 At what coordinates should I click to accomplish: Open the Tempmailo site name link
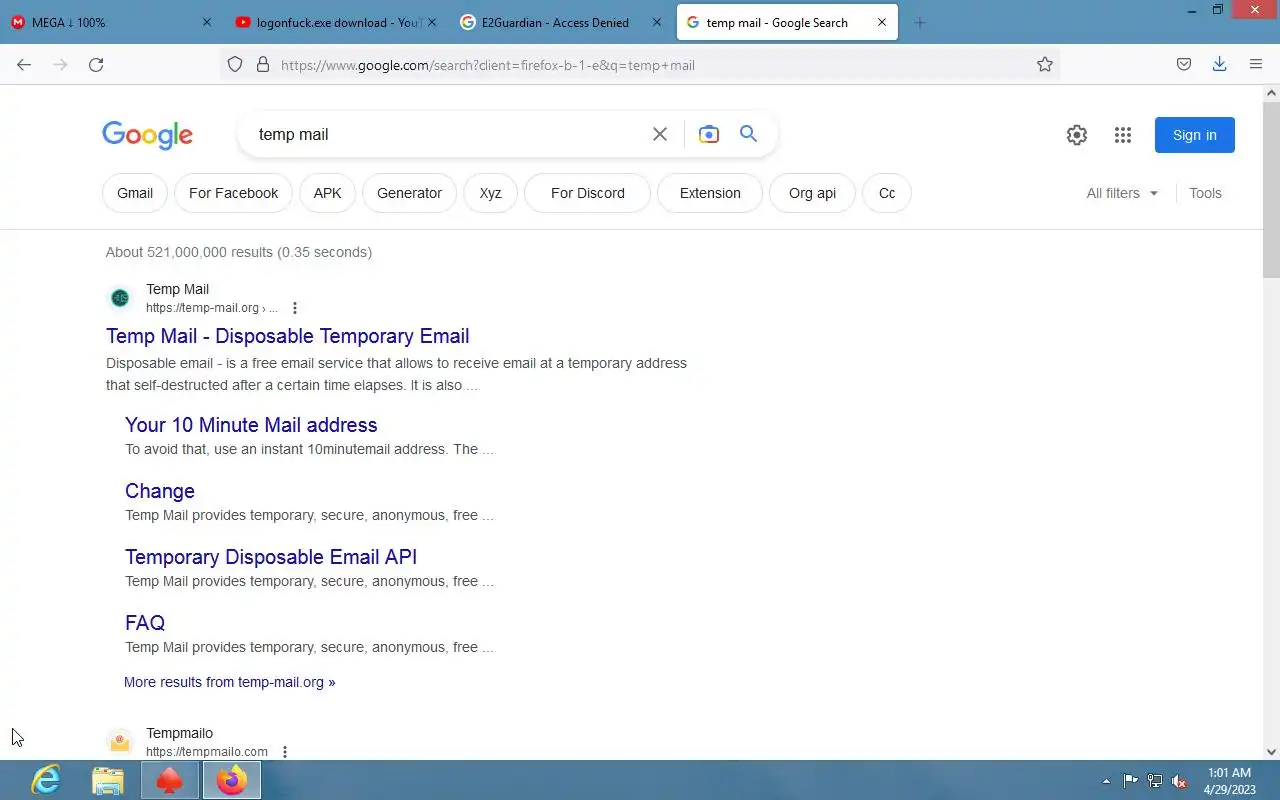click(179, 733)
